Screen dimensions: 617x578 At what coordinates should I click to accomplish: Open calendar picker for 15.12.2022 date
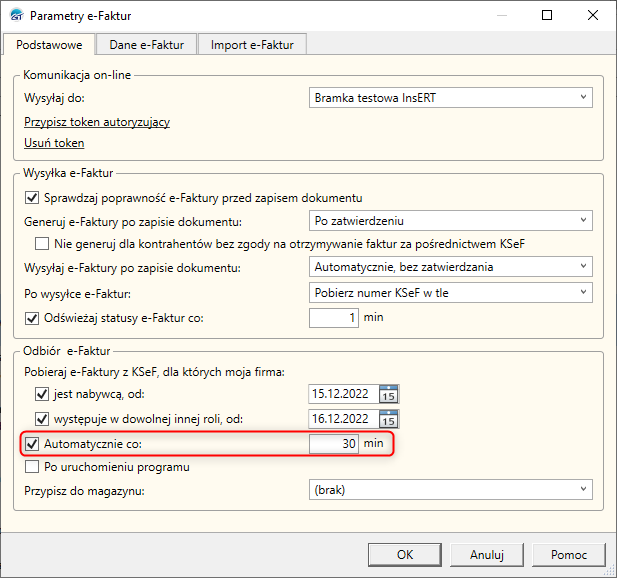pyautogui.click(x=390, y=394)
